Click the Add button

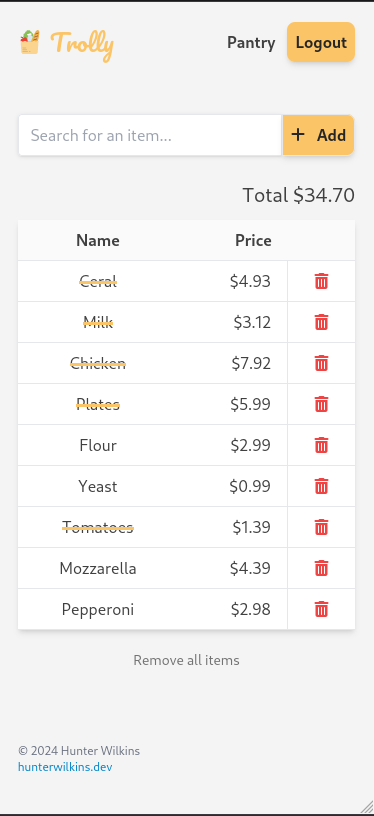point(318,135)
